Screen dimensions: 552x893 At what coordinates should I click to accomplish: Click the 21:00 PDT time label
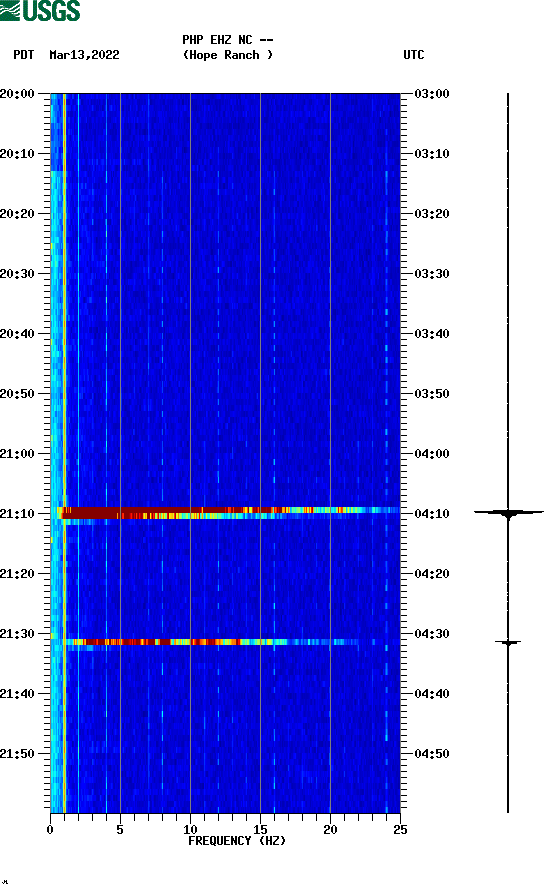tap(17, 454)
